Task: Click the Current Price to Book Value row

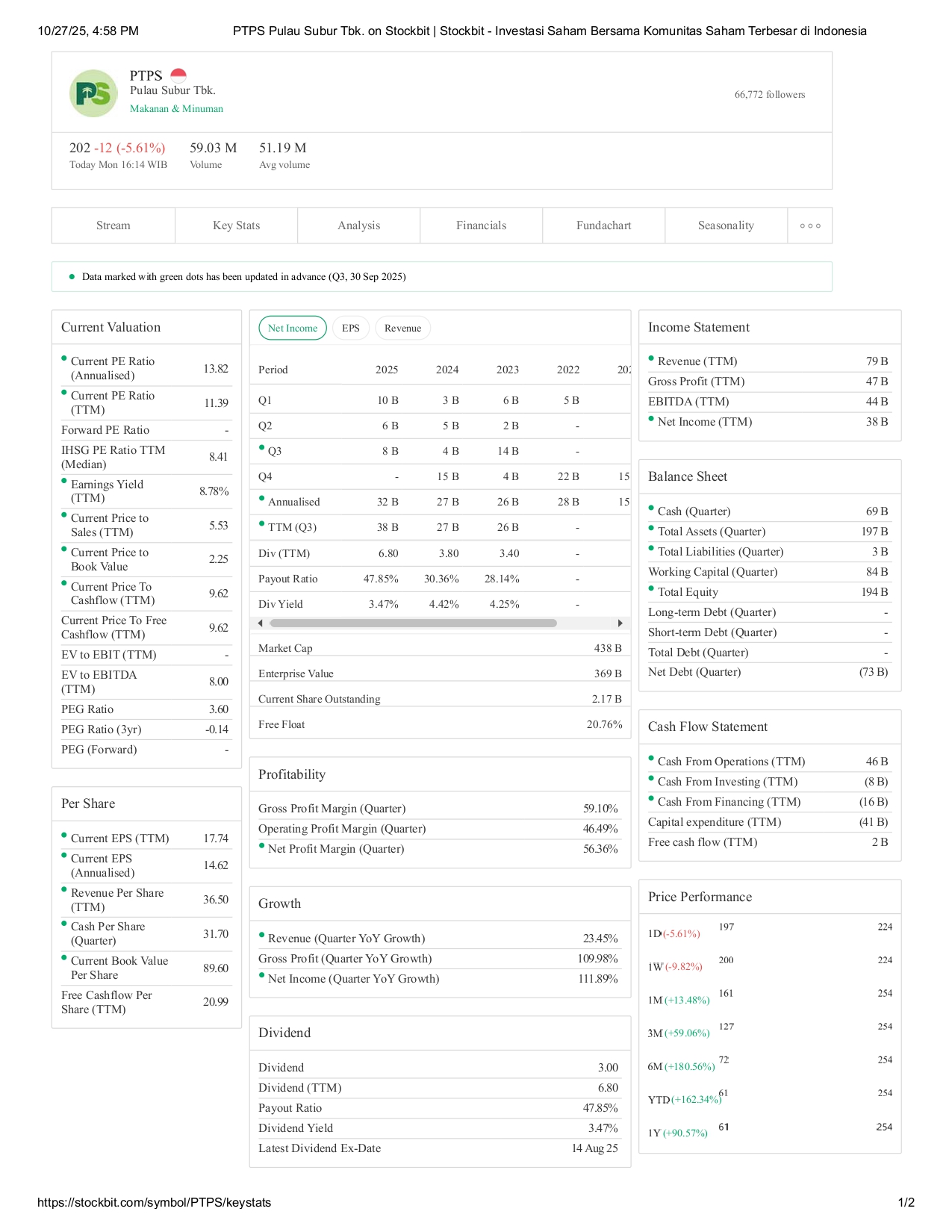Action: click(146, 559)
